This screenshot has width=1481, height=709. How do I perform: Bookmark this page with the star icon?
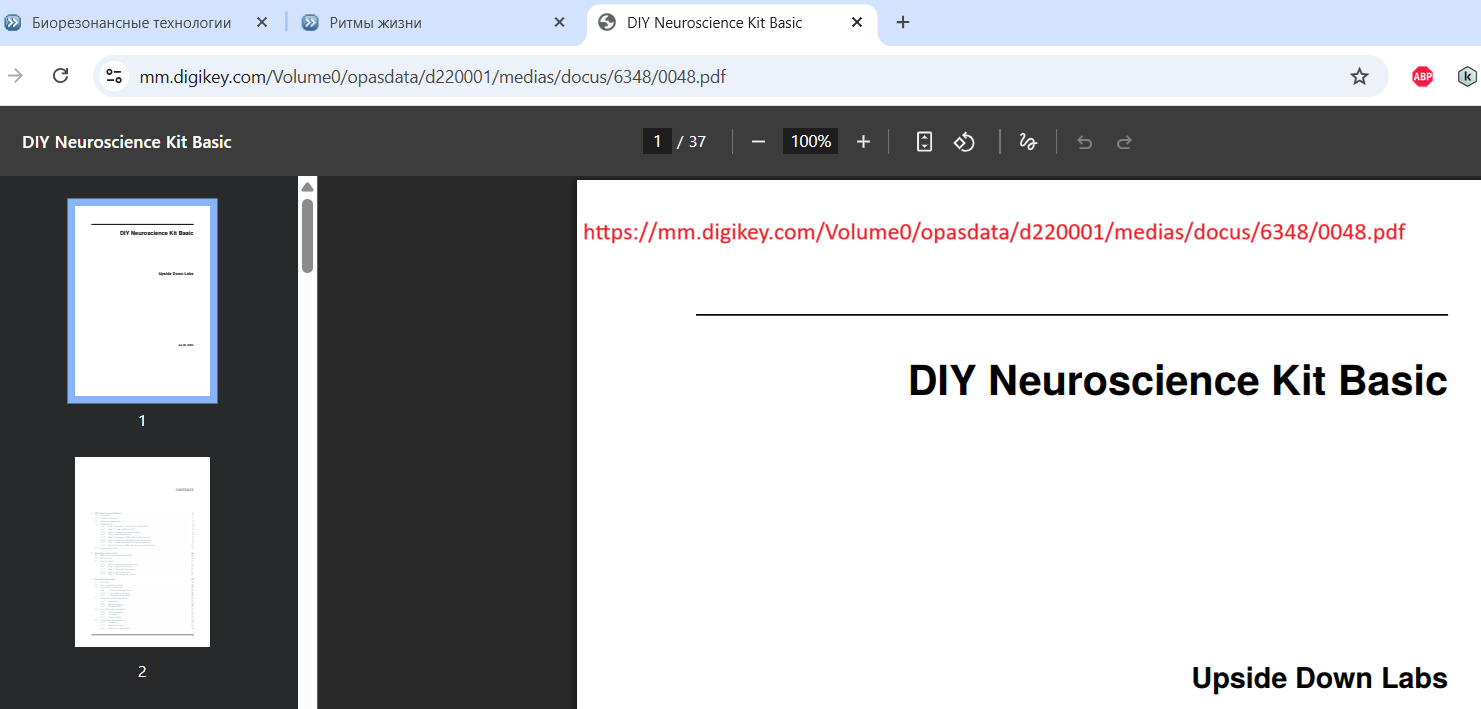click(x=1359, y=76)
